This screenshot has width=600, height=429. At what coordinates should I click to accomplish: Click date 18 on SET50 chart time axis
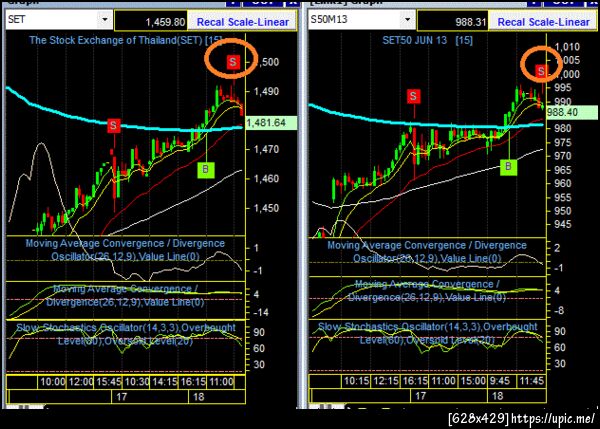pyautogui.click(x=497, y=396)
